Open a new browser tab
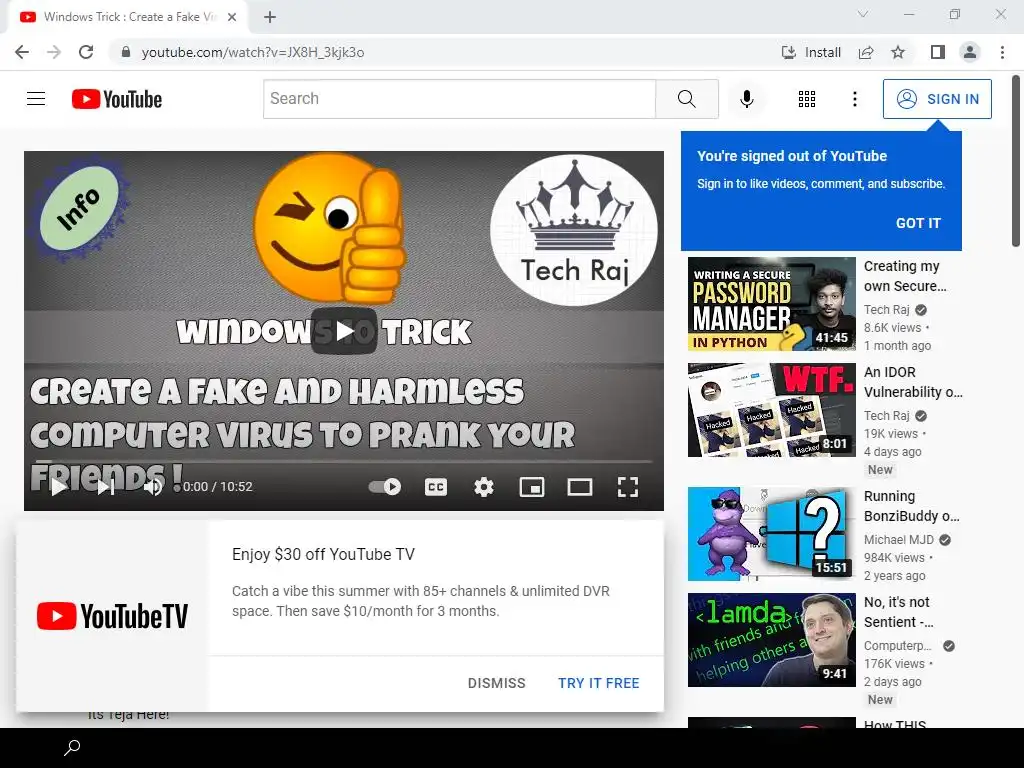This screenshot has height=768, width=1024. tap(270, 17)
